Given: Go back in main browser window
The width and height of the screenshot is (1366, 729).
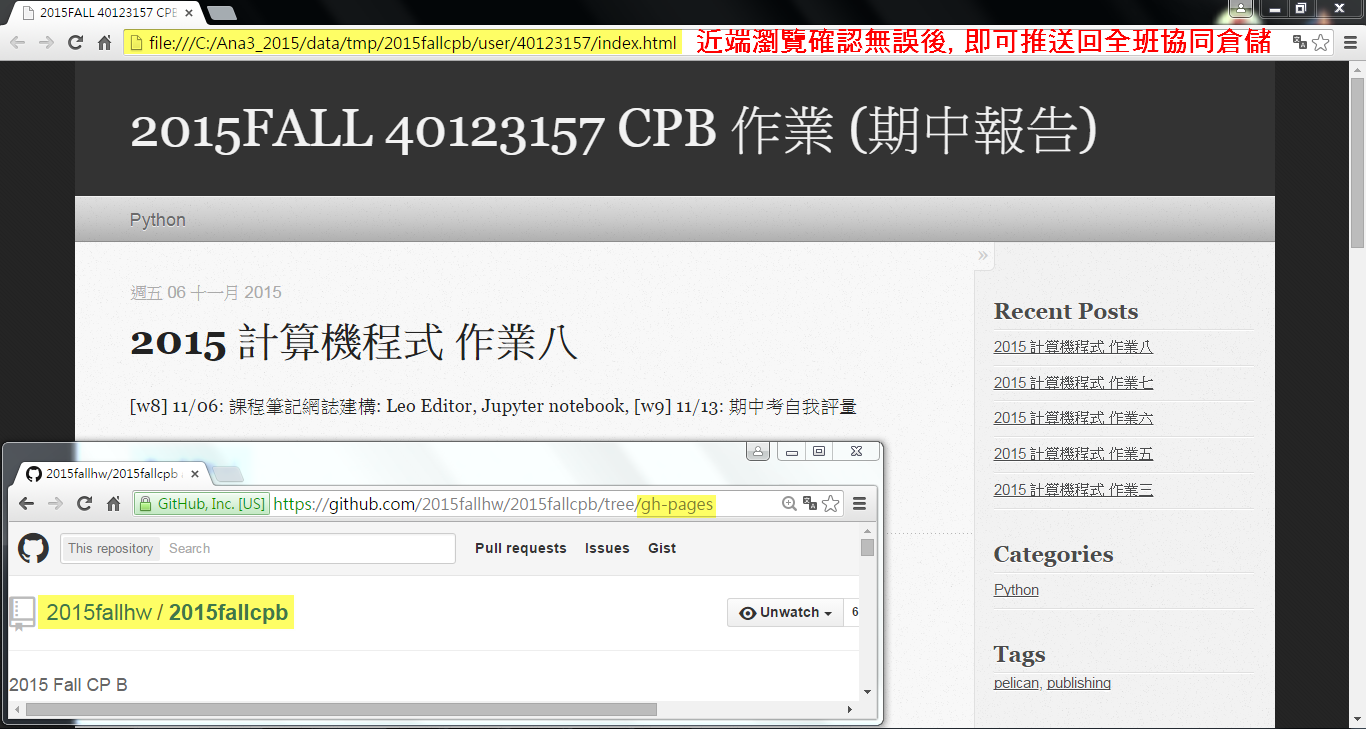Looking at the screenshot, I should point(17,43).
